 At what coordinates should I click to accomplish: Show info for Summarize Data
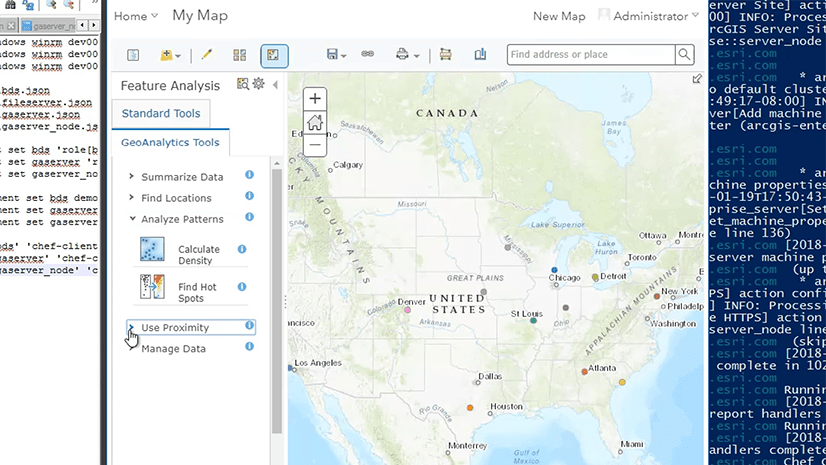[249, 174]
